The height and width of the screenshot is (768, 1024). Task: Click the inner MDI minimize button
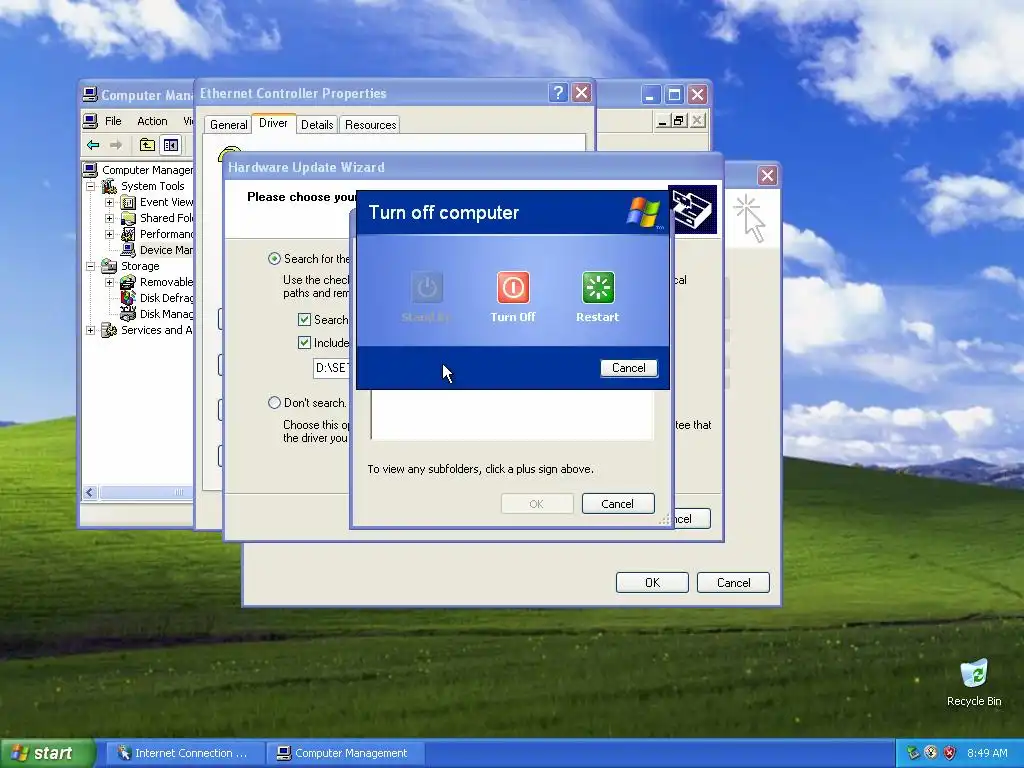click(x=662, y=120)
